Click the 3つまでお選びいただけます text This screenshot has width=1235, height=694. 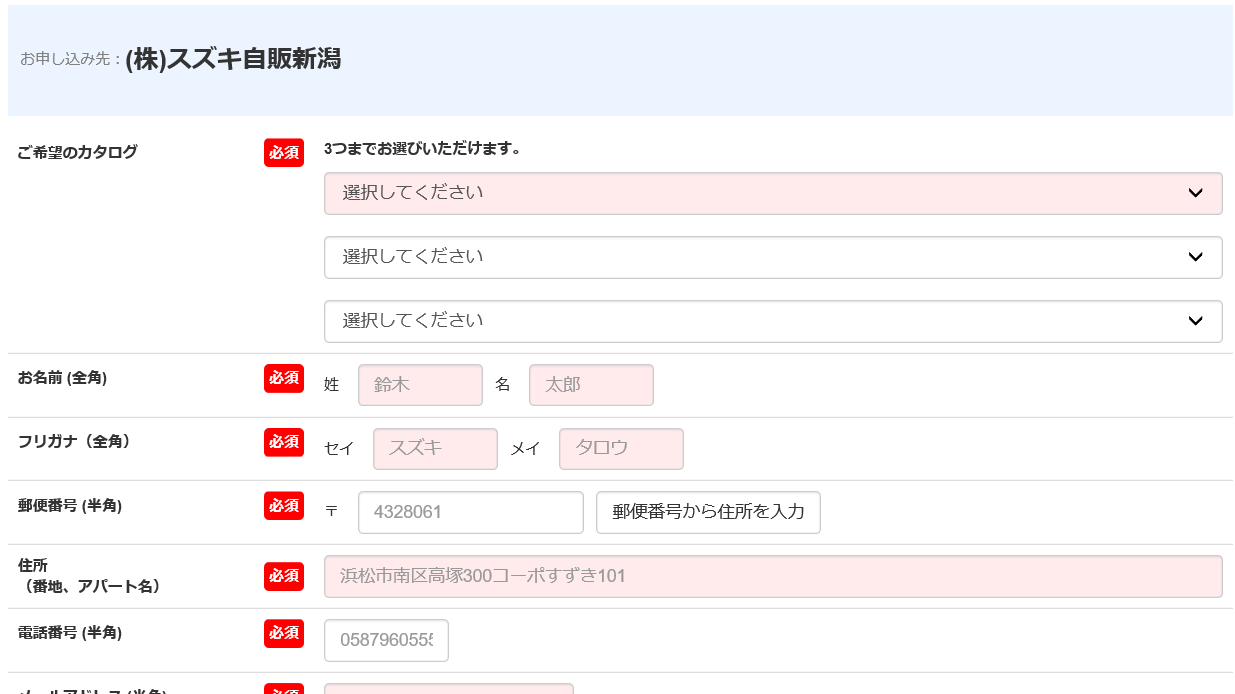422,149
